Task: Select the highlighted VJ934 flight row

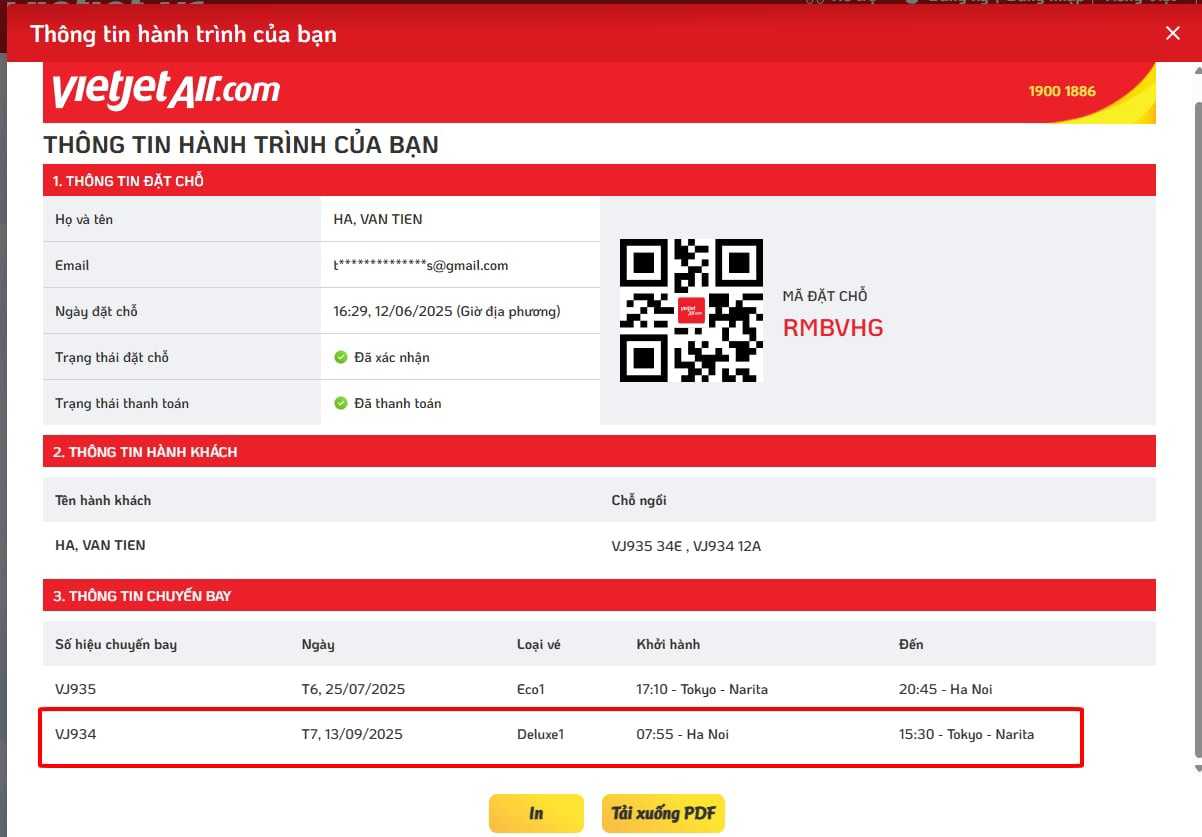Action: pos(560,735)
